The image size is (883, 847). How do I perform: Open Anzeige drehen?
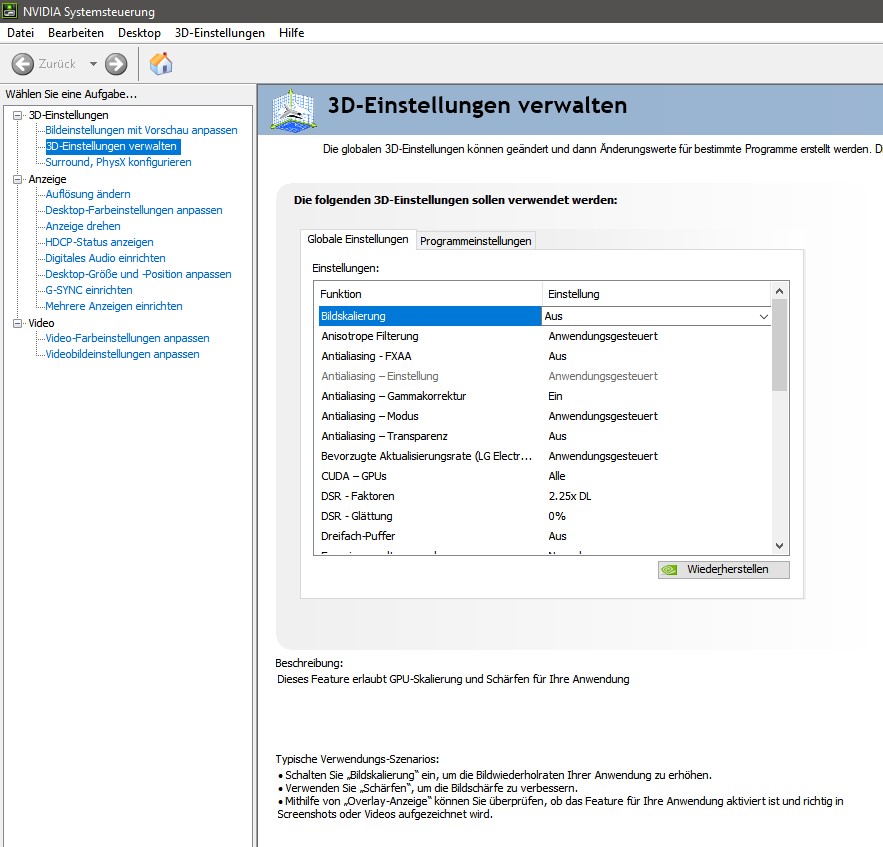(83, 226)
